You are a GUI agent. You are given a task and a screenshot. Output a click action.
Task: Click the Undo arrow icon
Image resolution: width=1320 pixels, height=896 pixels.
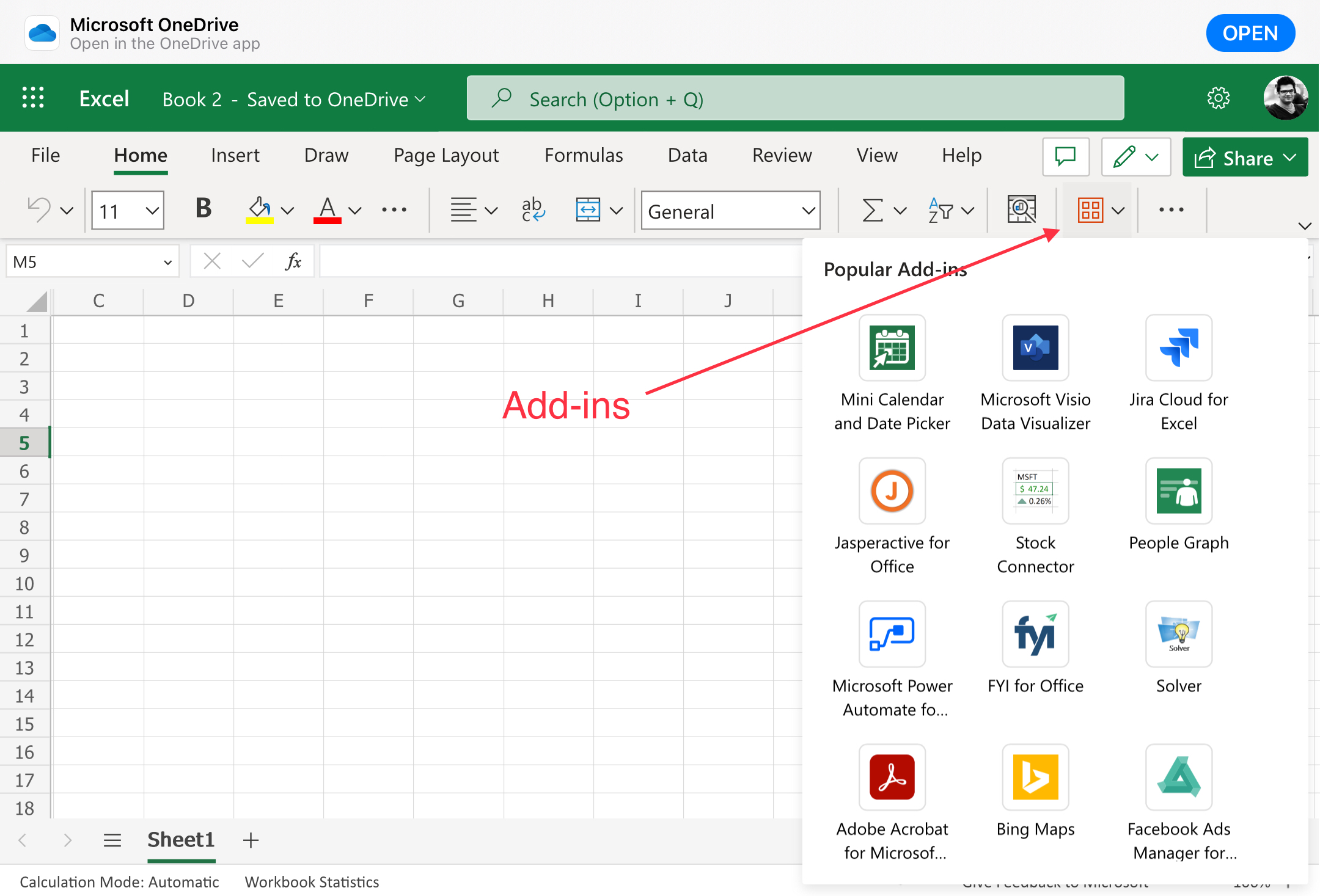click(x=39, y=210)
